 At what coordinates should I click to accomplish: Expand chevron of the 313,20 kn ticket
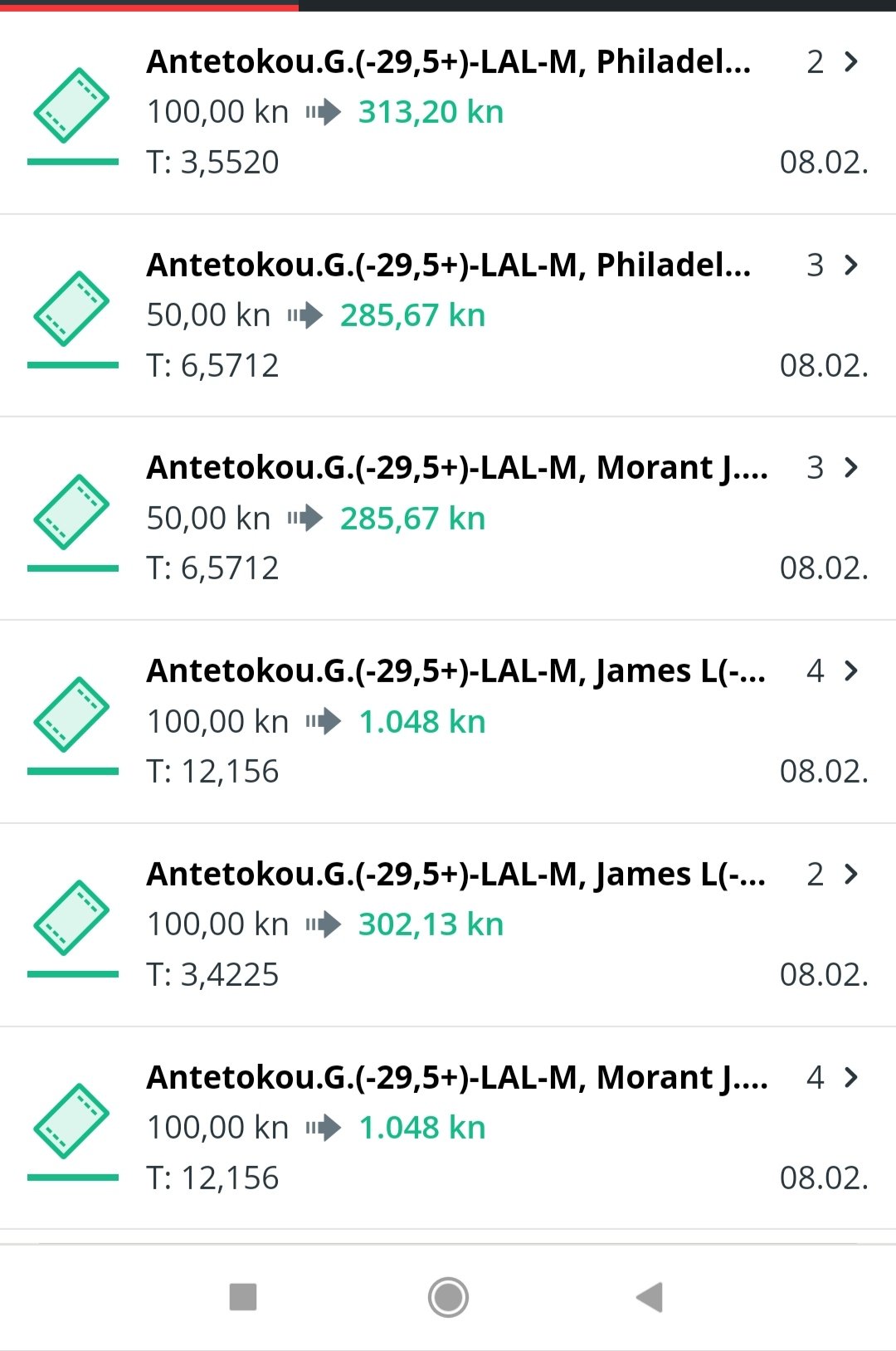pyautogui.click(x=851, y=61)
